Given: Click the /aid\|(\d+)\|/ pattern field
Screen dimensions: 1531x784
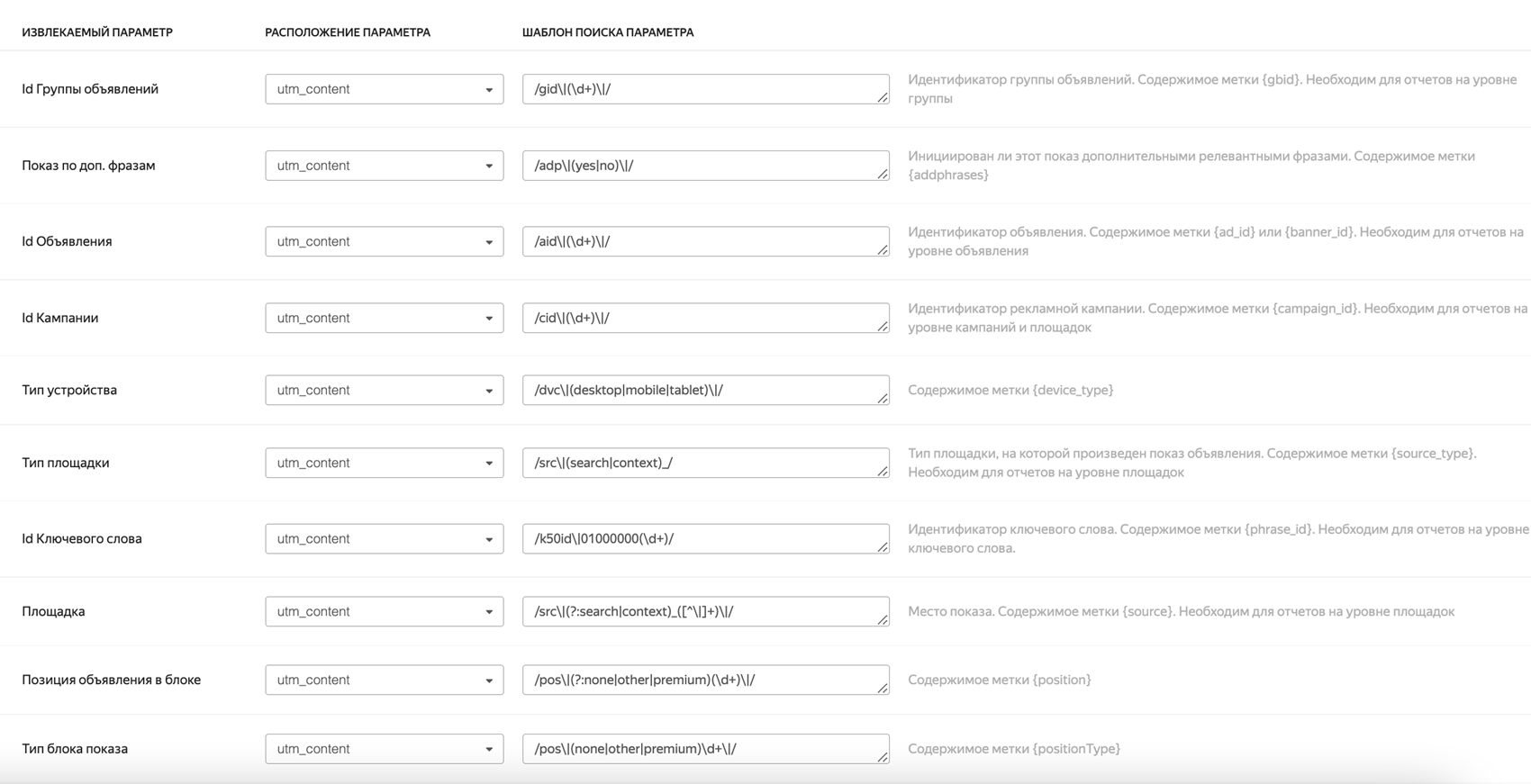Looking at the screenshot, I should (x=706, y=241).
